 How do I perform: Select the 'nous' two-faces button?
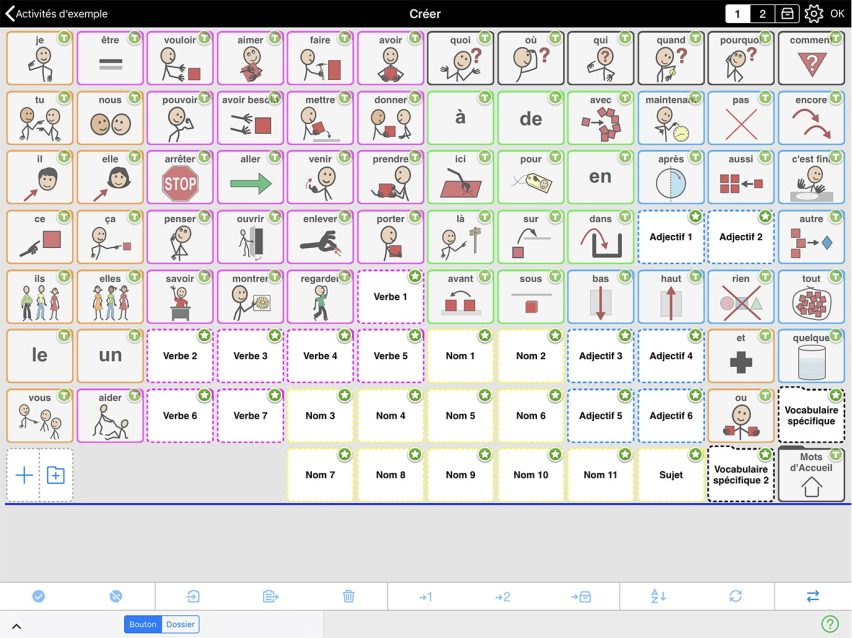pos(110,118)
